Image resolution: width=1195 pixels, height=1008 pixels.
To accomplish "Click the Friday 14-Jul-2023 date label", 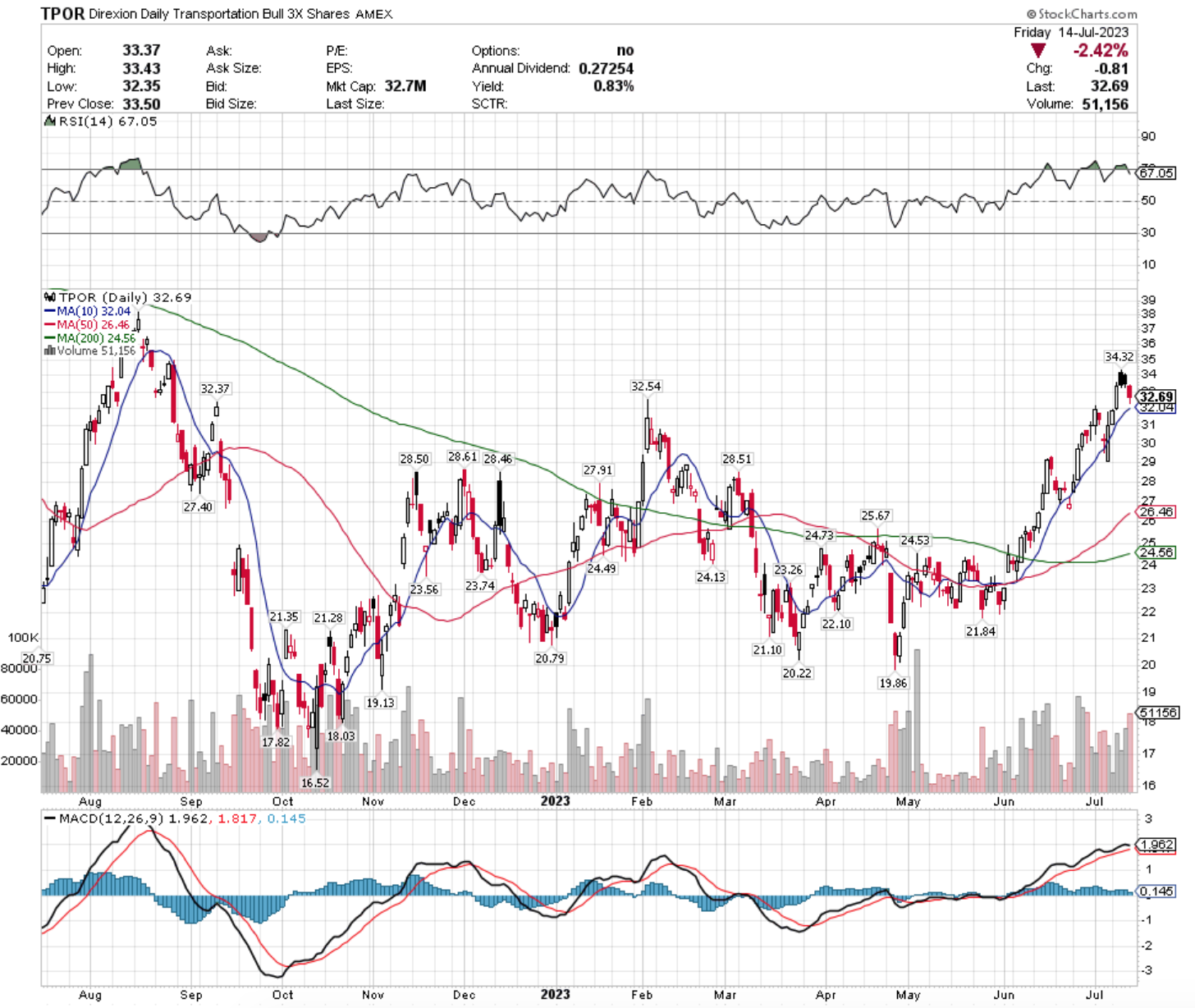I will (1071, 32).
